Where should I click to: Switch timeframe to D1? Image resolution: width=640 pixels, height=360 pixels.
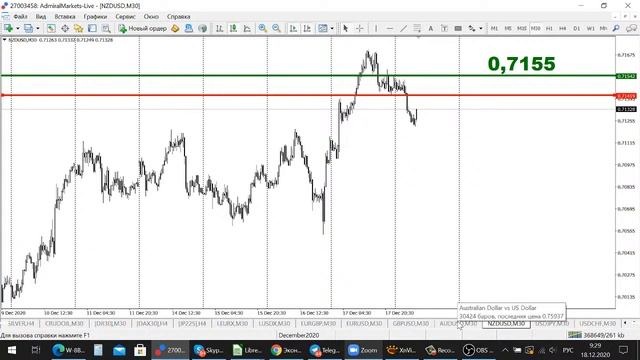tap(577, 28)
